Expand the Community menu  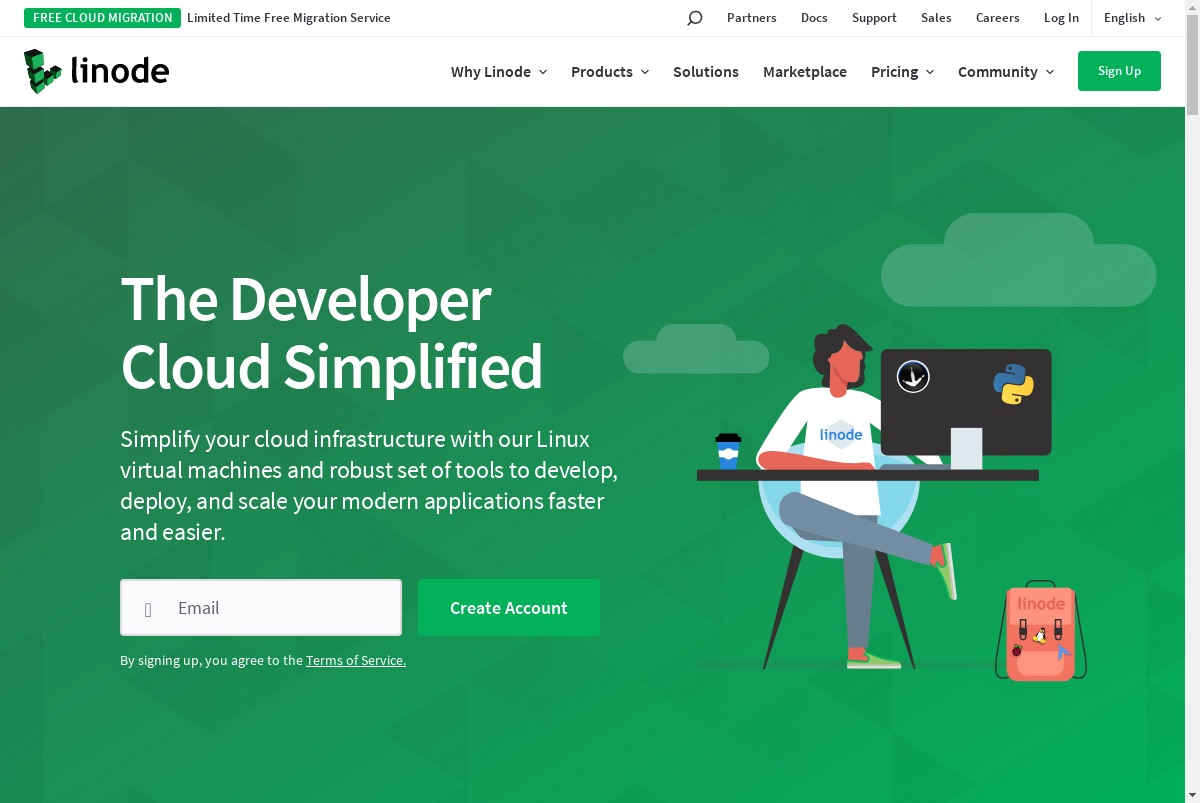click(1006, 72)
